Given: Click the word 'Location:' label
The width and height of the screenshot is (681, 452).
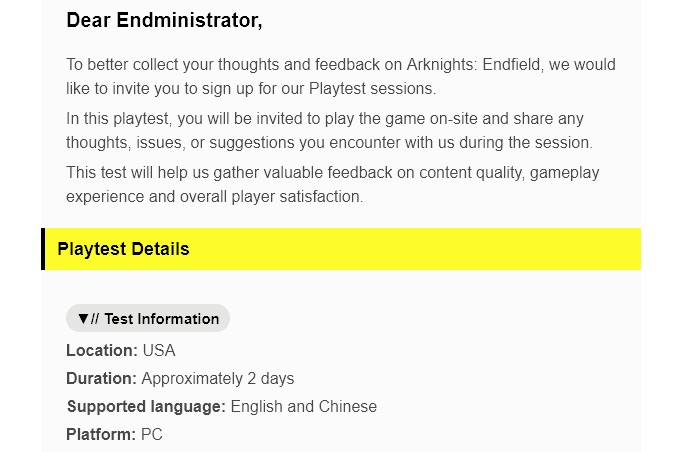Looking at the screenshot, I should pos(102,350).
